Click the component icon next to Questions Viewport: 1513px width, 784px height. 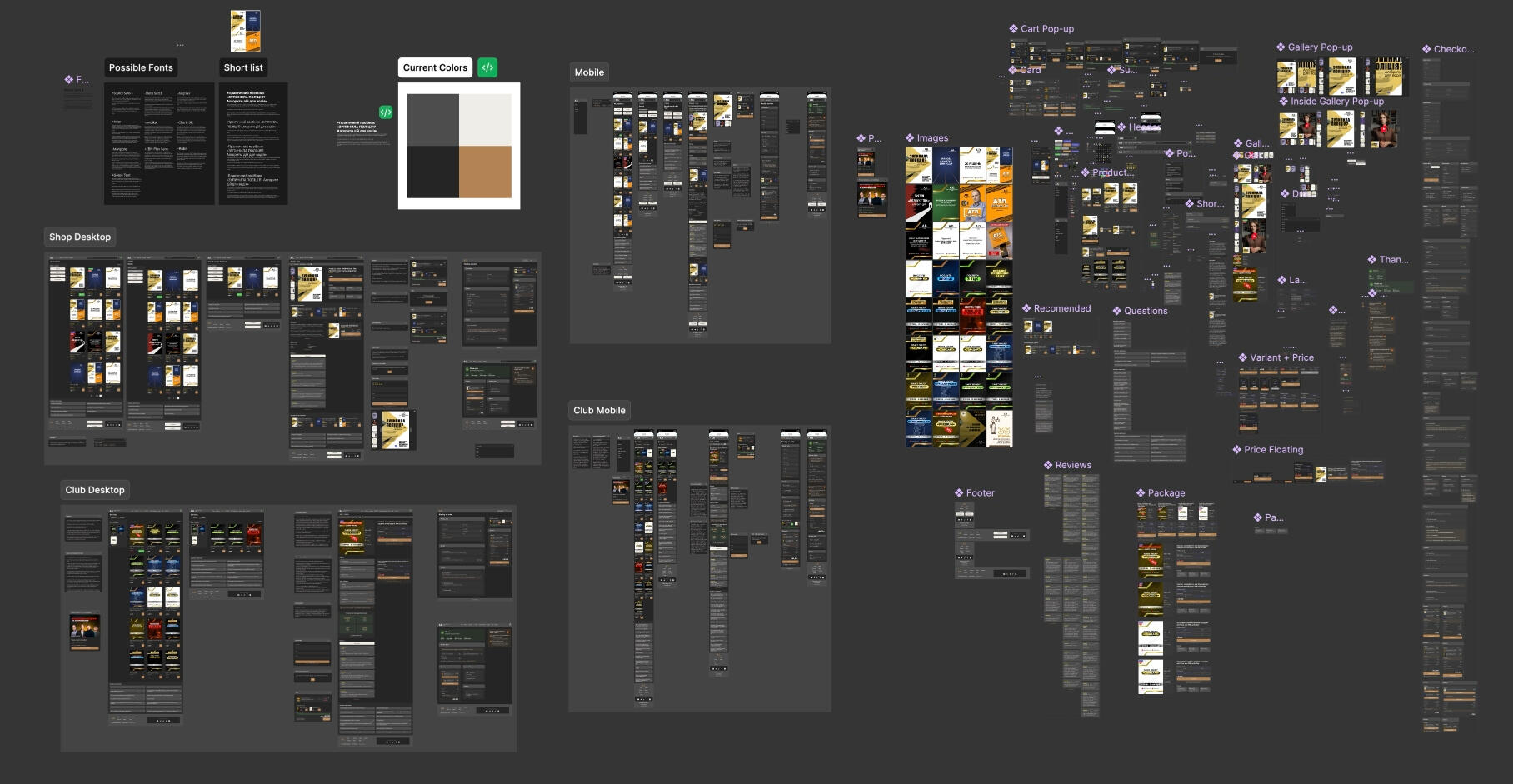(x=1117, y=311)
